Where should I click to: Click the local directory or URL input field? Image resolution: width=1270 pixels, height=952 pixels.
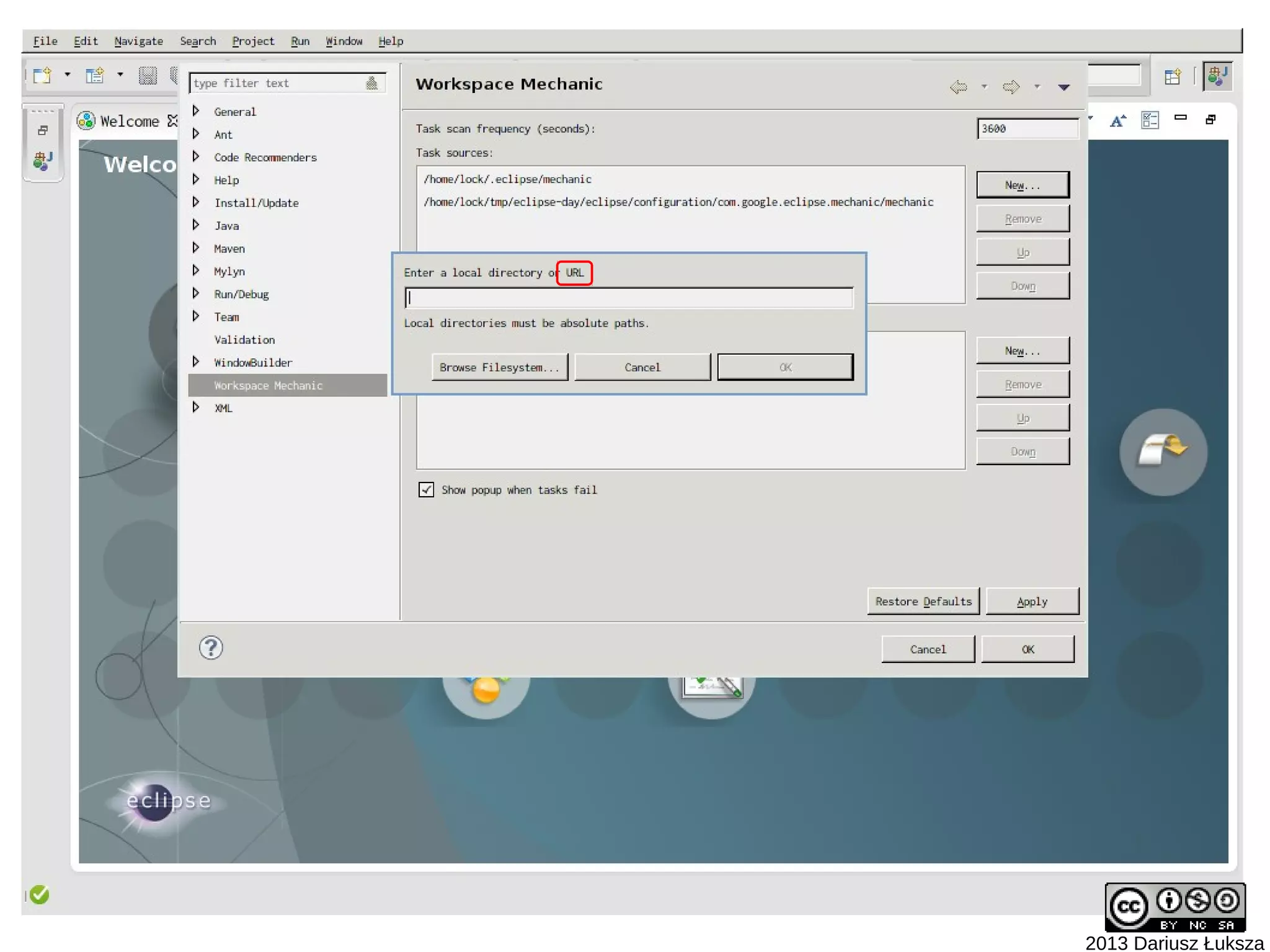[629, 298]
